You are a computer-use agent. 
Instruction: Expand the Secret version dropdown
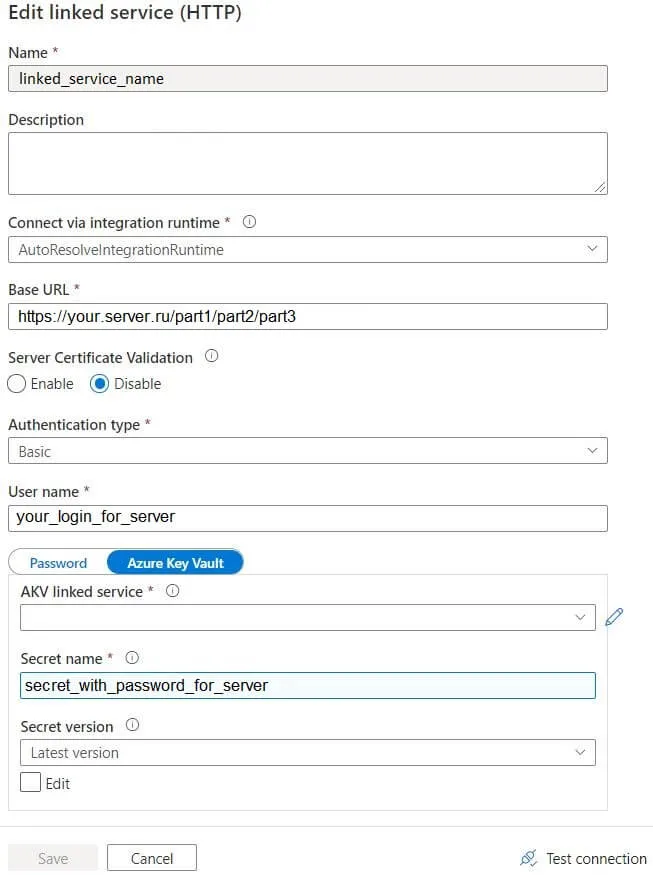tap(307, 752)
